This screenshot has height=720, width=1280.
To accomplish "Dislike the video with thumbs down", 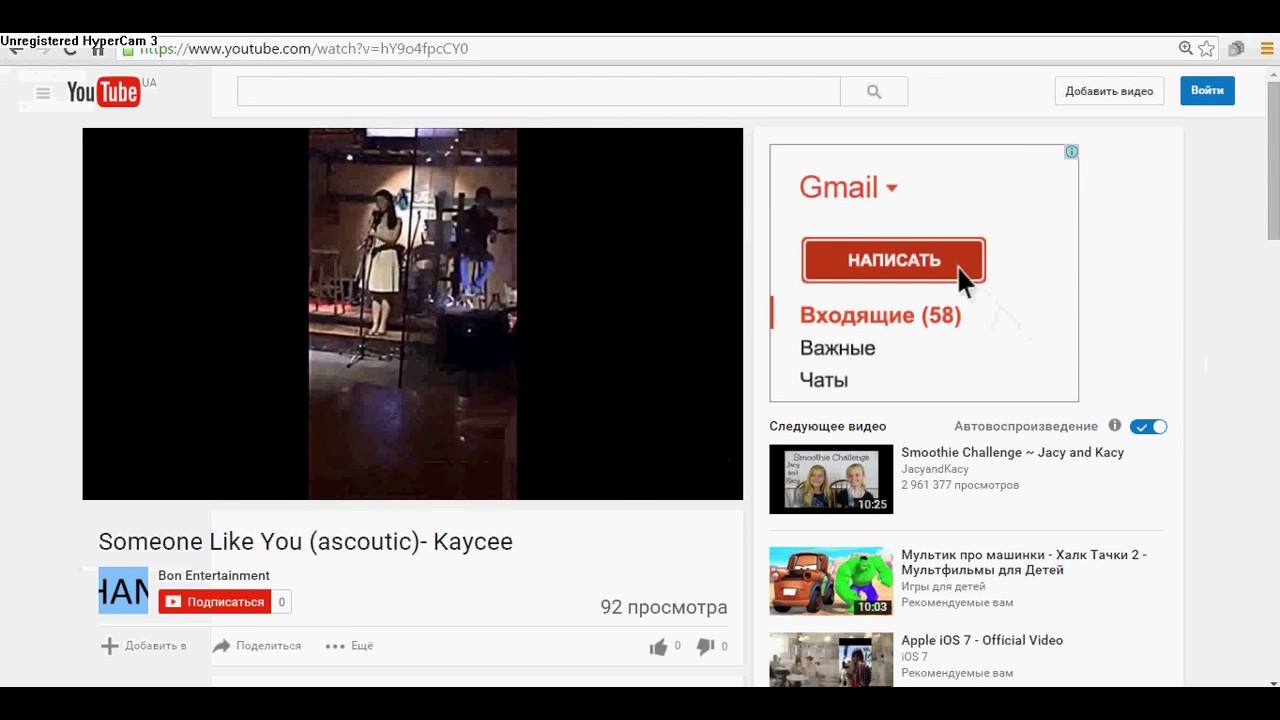I will 705,647.
